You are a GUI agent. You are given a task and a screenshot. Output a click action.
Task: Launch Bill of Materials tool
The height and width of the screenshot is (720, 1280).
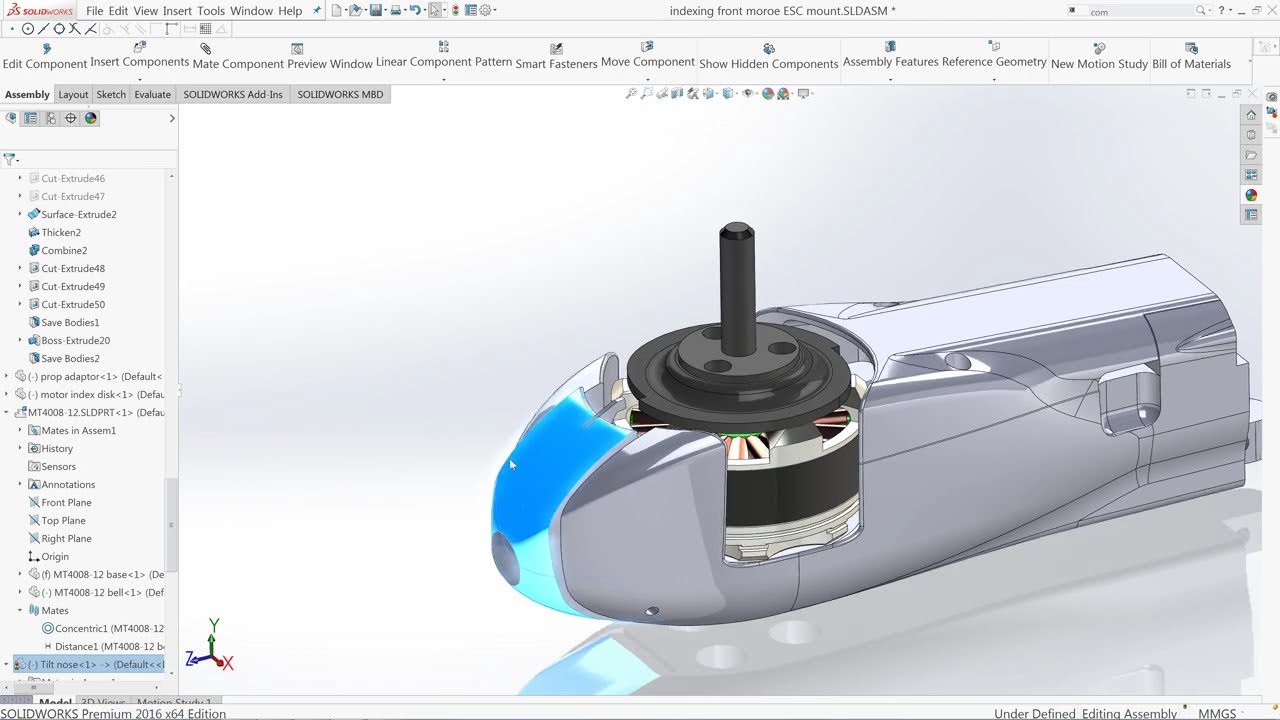pyautogui.click(x=1191, y=49)
